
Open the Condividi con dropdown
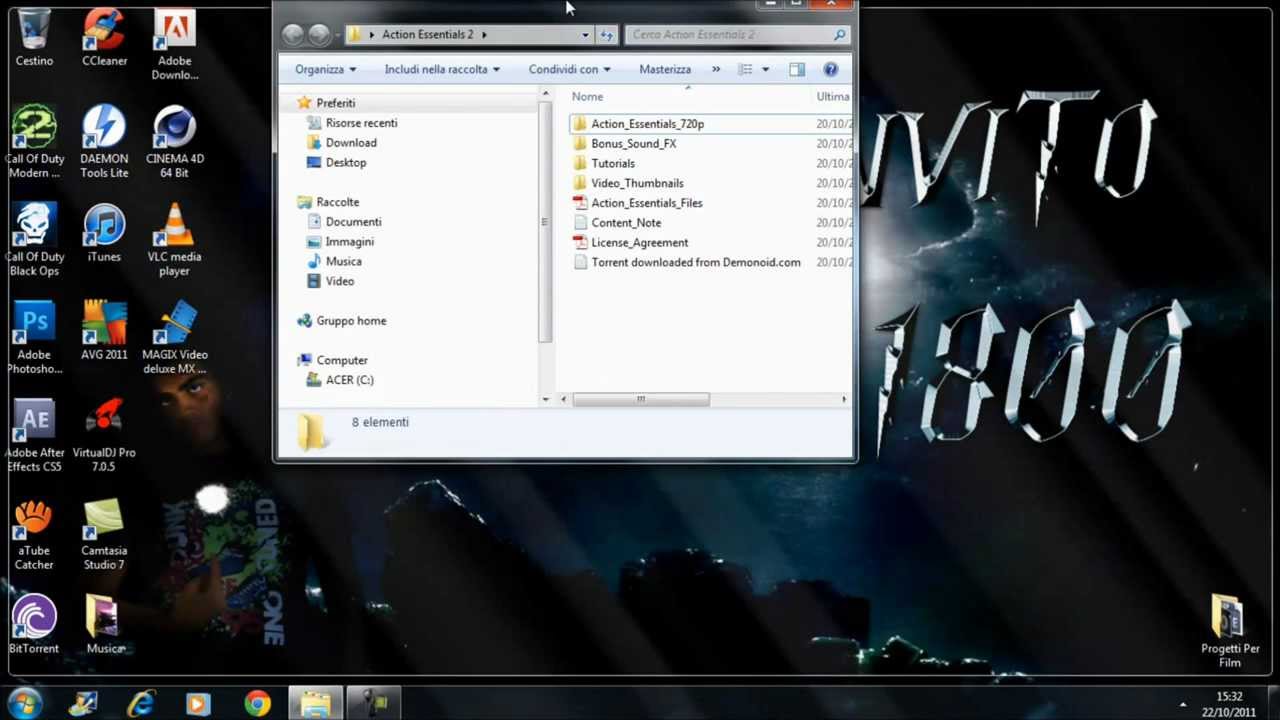pyautogui.click(x=569, y=69)
